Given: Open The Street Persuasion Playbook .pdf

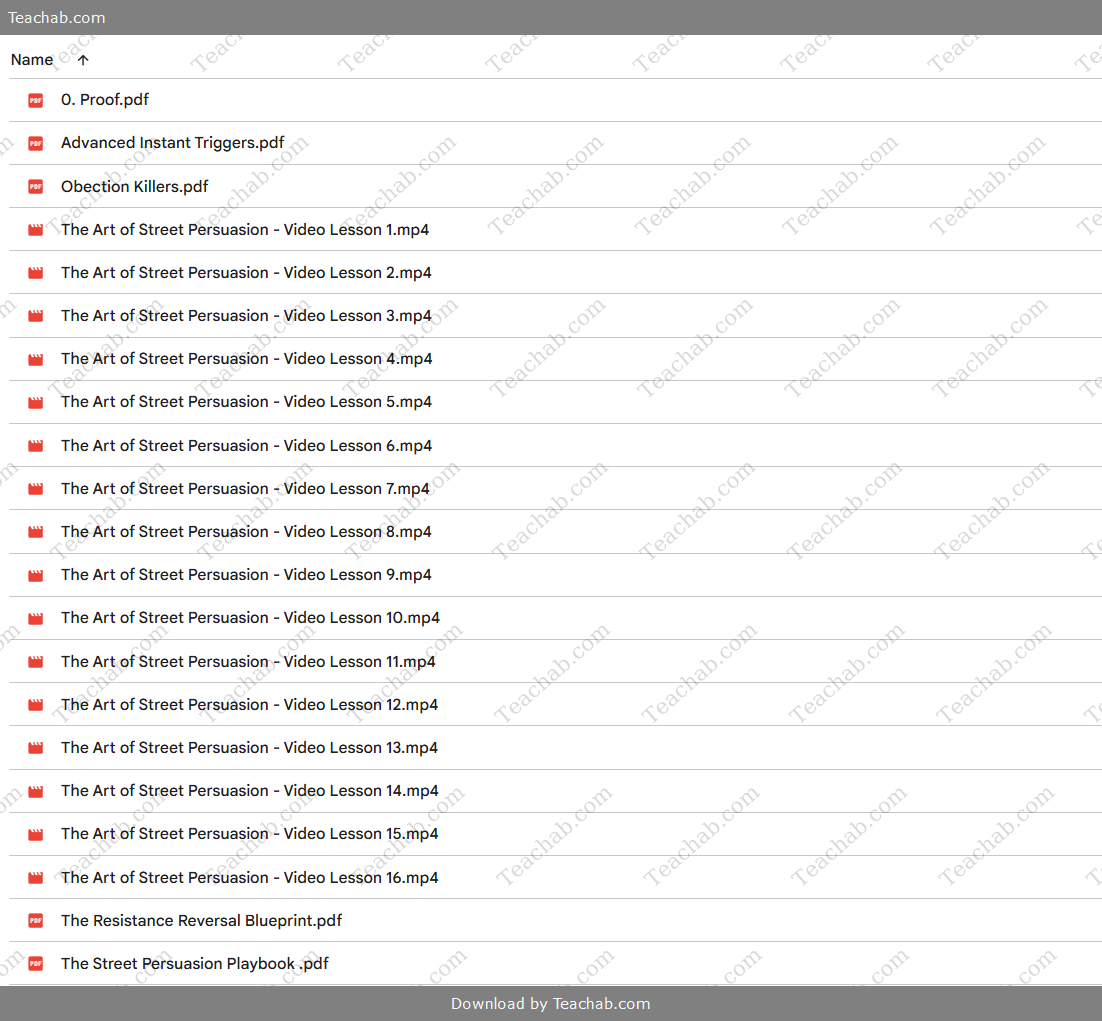Looking at the screenshot, I should 195,963.
